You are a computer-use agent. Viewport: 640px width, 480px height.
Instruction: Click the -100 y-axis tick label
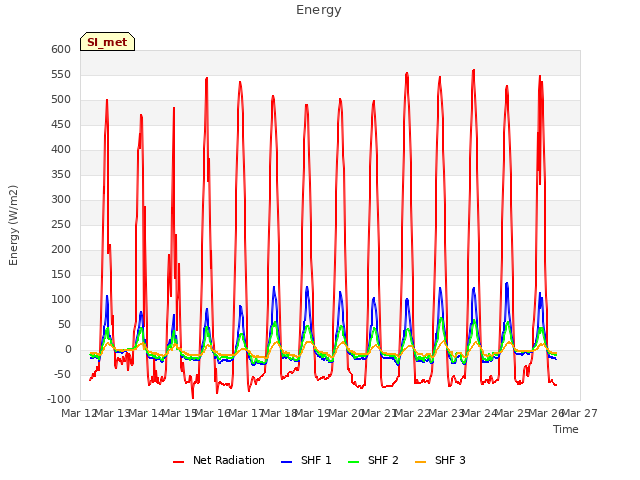59,400
